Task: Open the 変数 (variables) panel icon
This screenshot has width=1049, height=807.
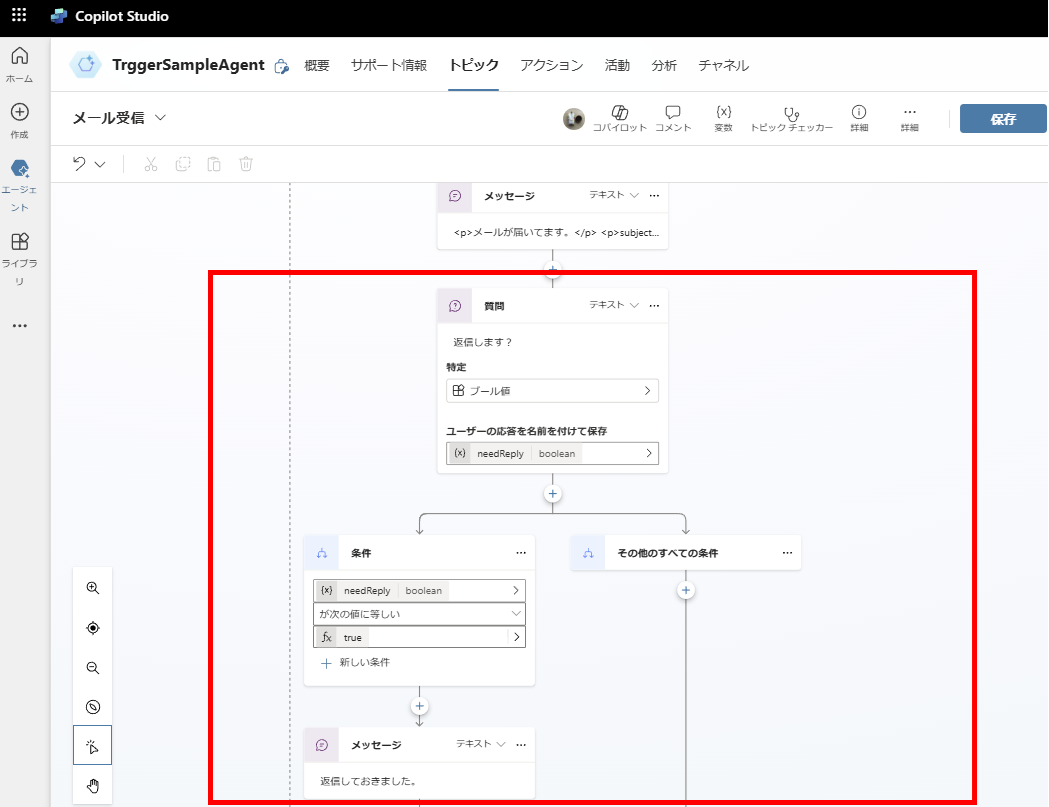Action: click(723, 118)
